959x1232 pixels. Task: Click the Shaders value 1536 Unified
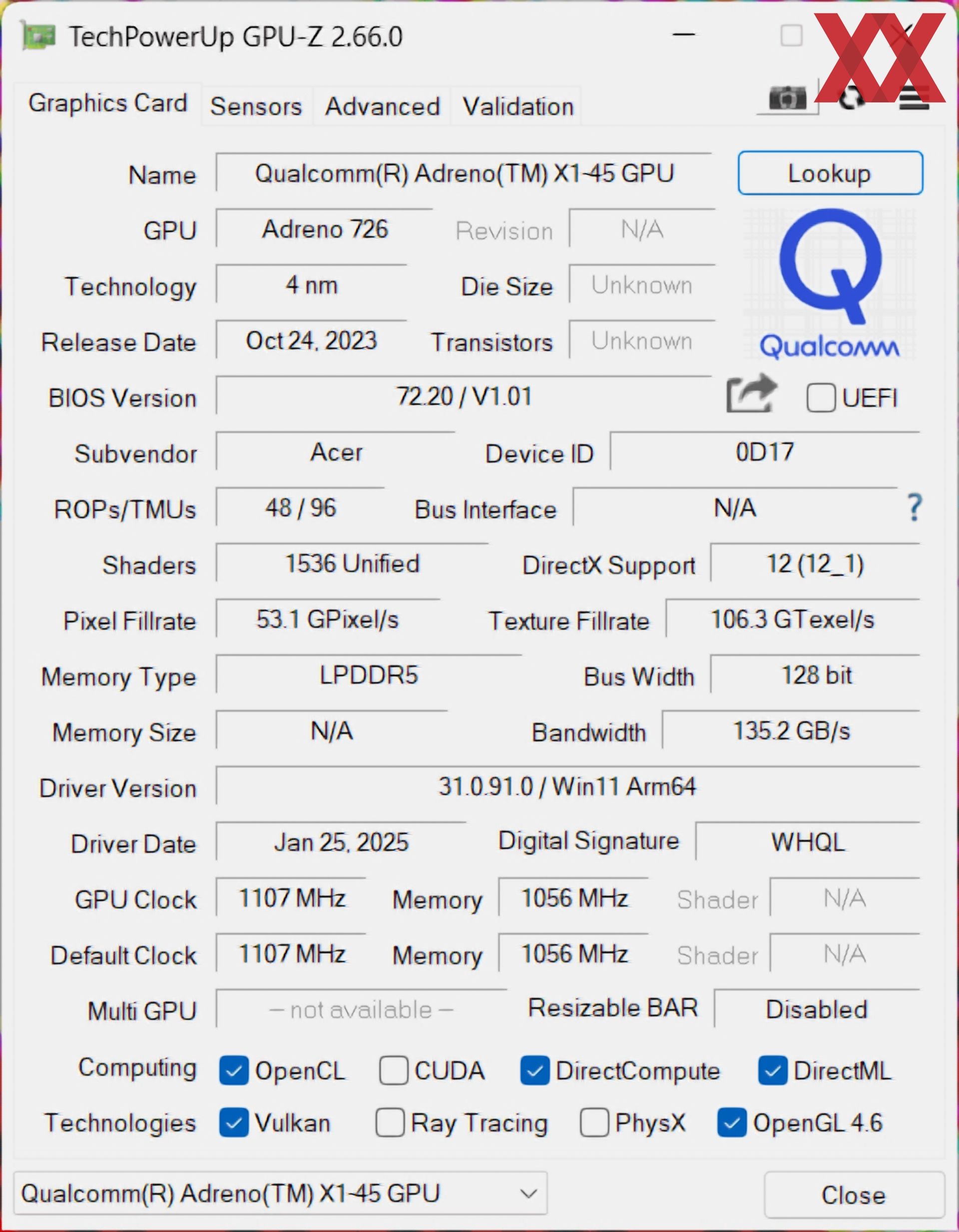click(352, 563)
